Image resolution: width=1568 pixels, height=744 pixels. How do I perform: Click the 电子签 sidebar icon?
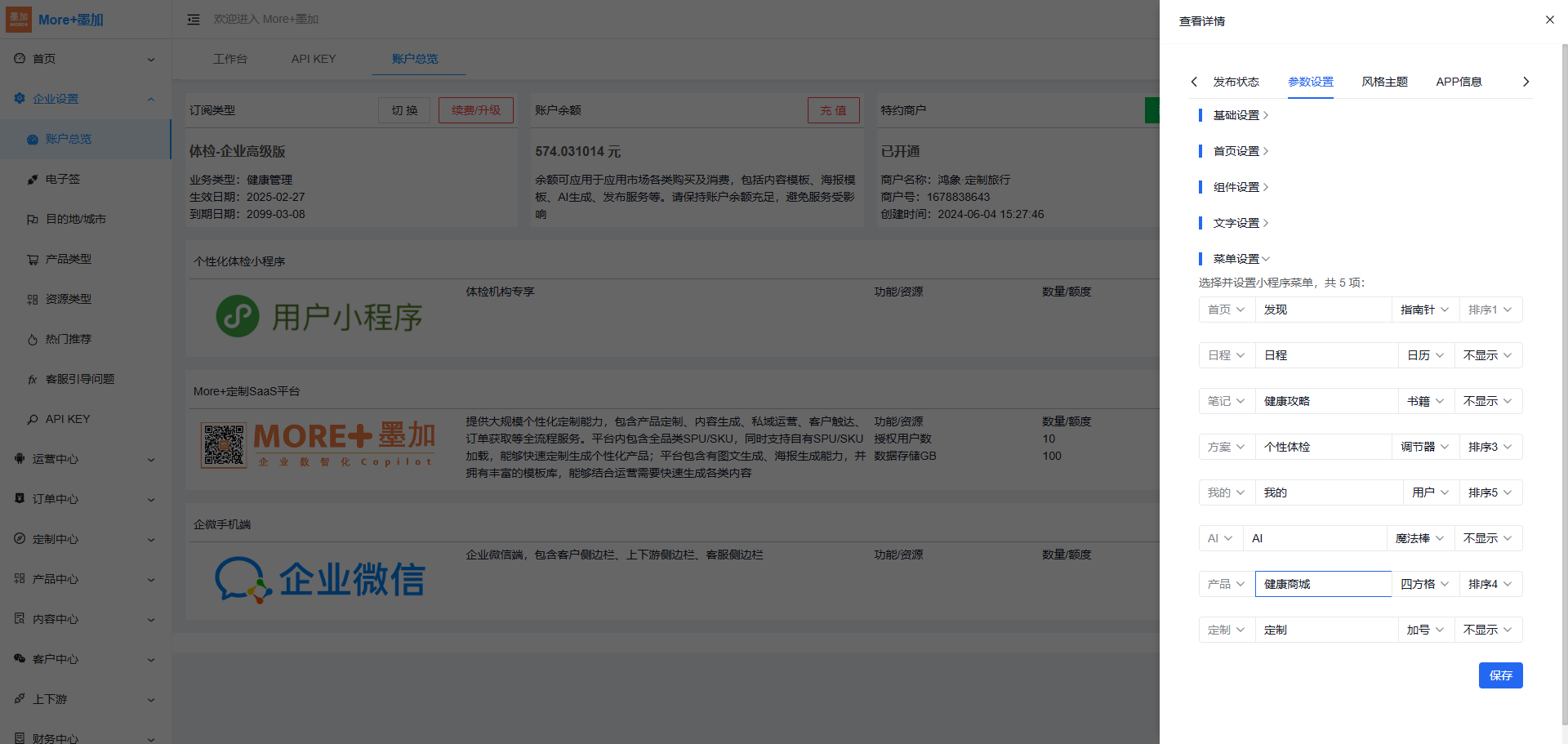click(33, 180)
